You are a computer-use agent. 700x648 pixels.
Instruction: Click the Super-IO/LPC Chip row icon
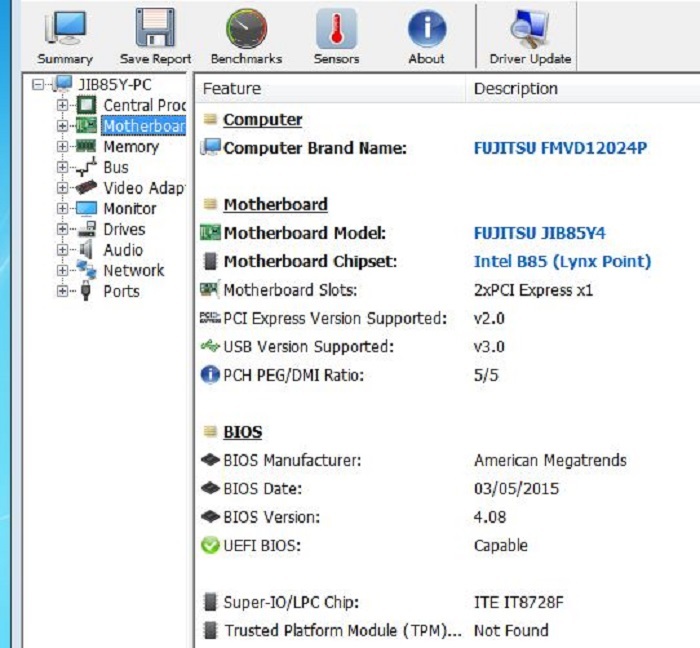pos(210,602)
